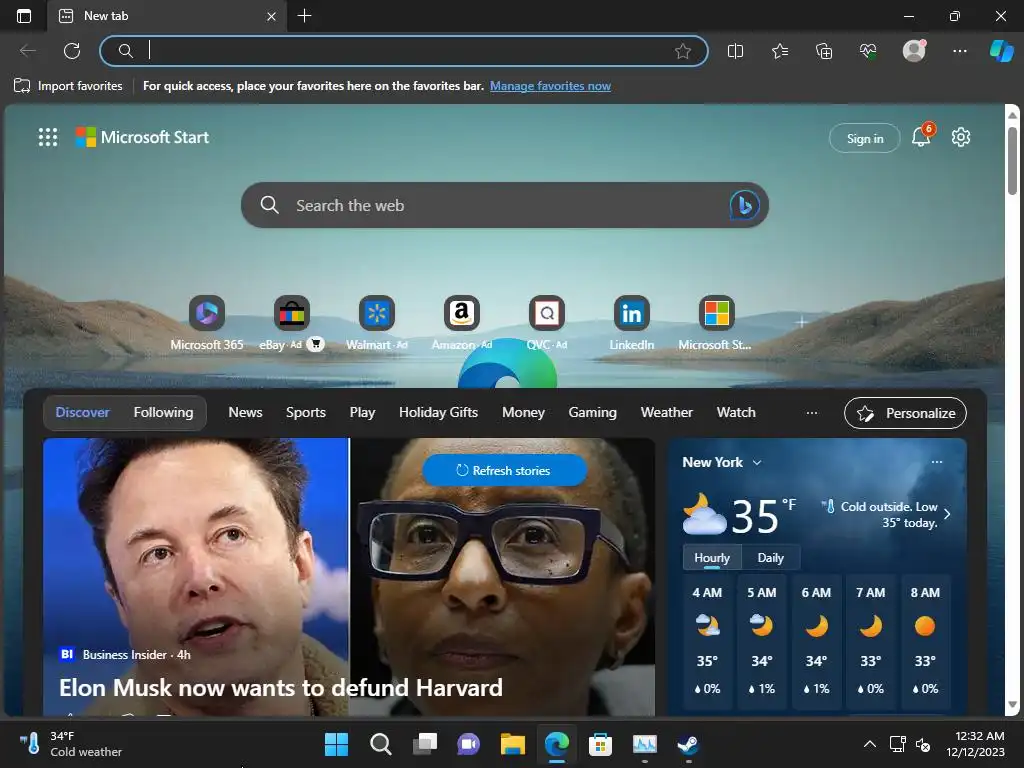
Task: Open Windows taskbar search
Action: coord(380,744)
